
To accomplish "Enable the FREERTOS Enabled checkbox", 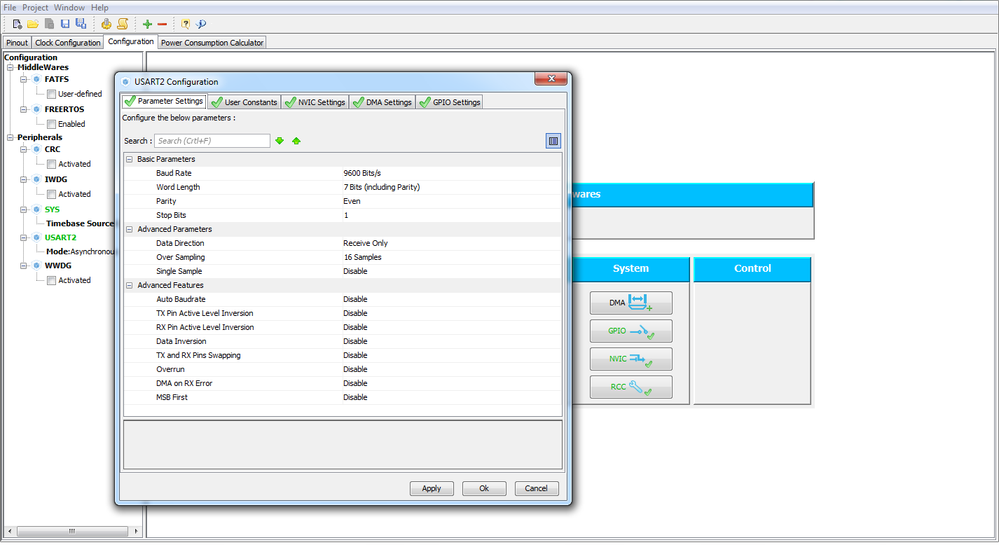I will (x=52, y=124).
